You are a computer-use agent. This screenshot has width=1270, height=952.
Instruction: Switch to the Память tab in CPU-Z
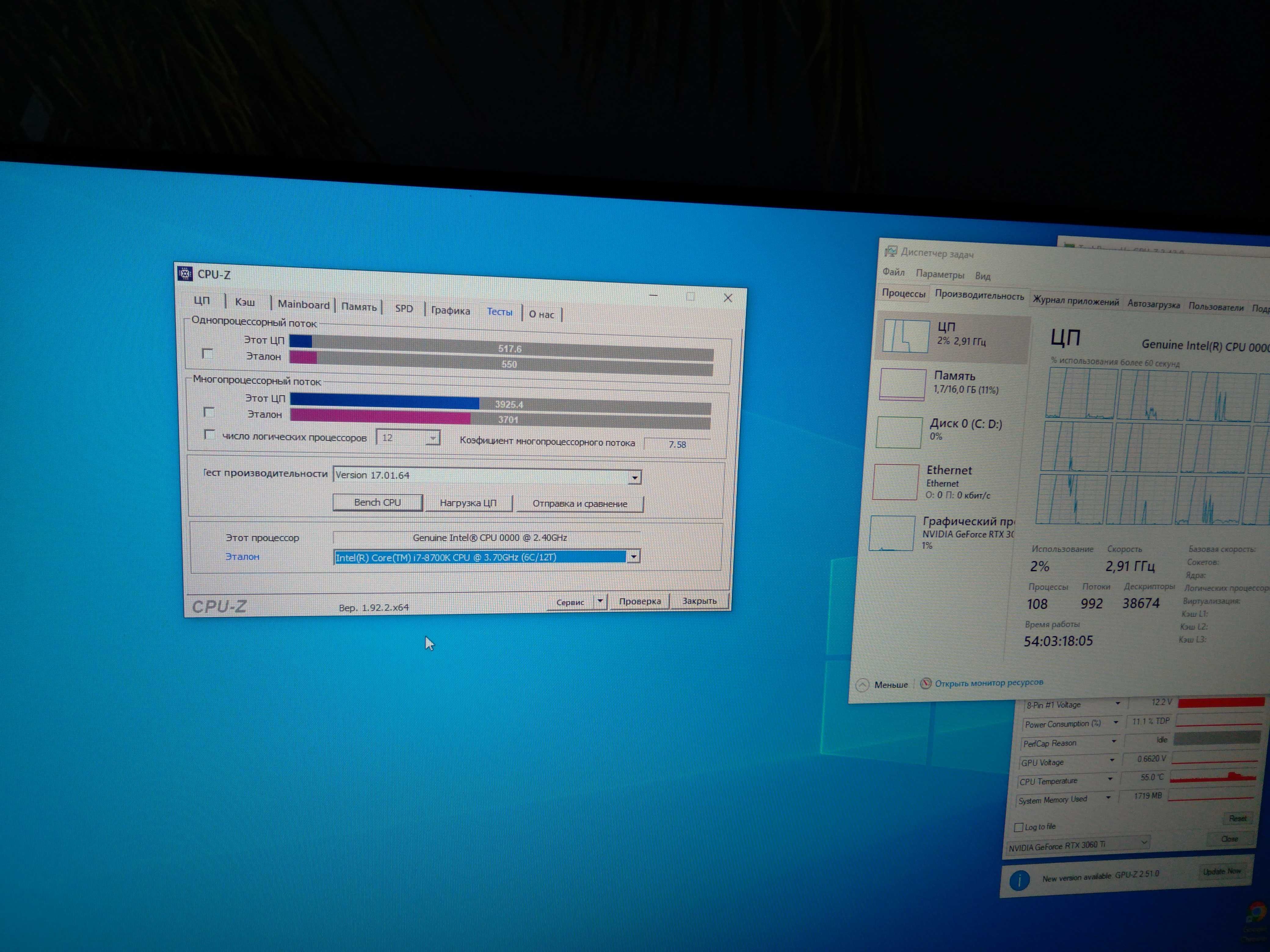tap(359, 306)
